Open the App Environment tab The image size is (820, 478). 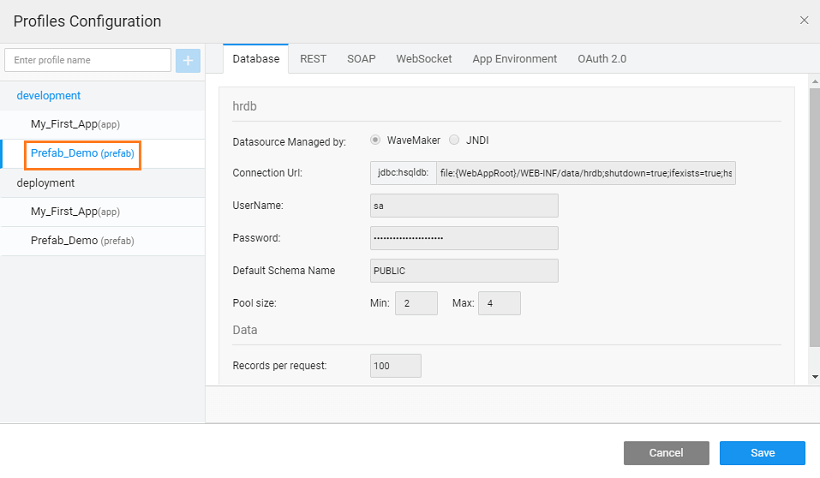514,59
